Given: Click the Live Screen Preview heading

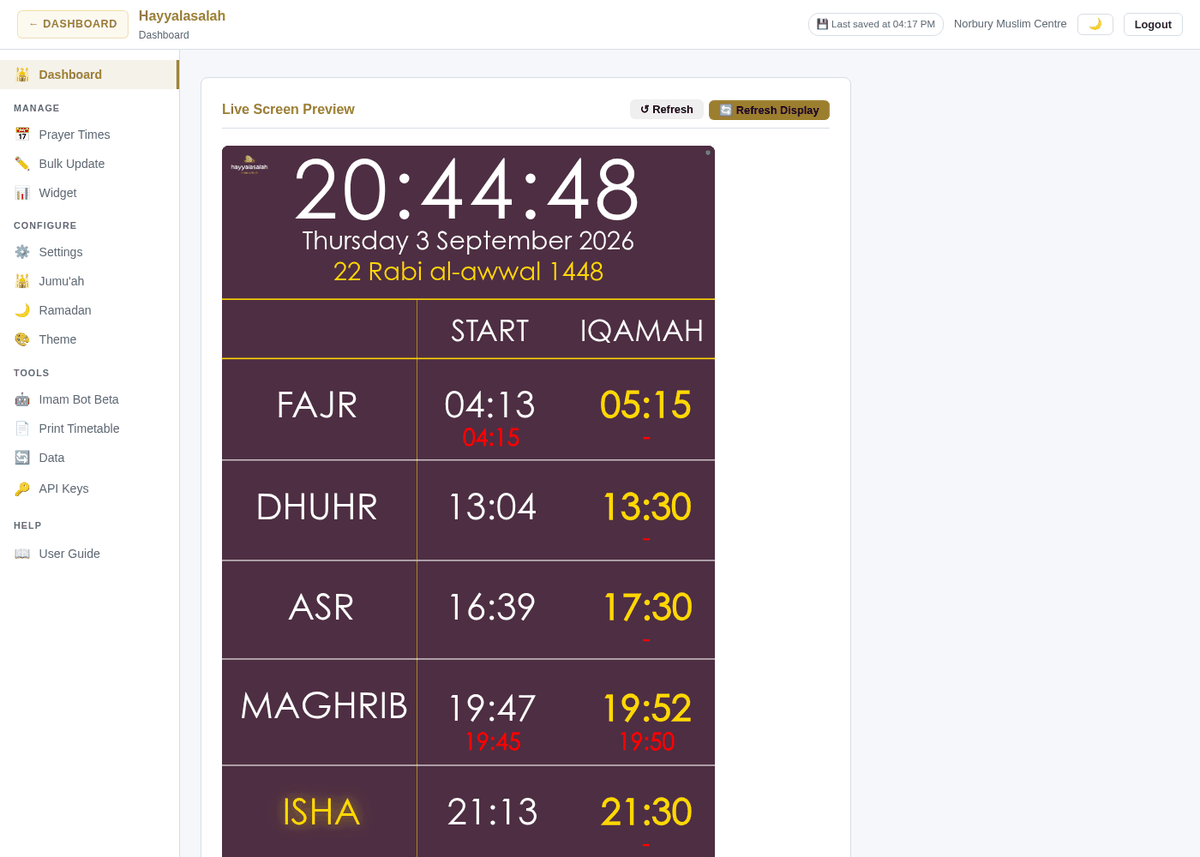Looking at the screenshot, I should pyautogui.click(x=288, y=109).
